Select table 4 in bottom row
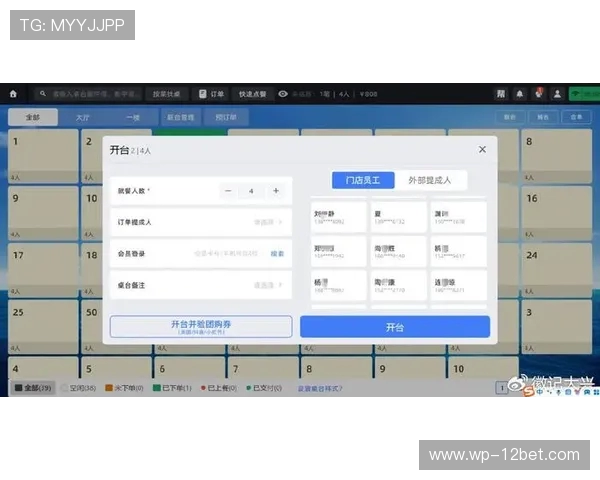This screenshot has height=480, width=600. click(43, 368)
